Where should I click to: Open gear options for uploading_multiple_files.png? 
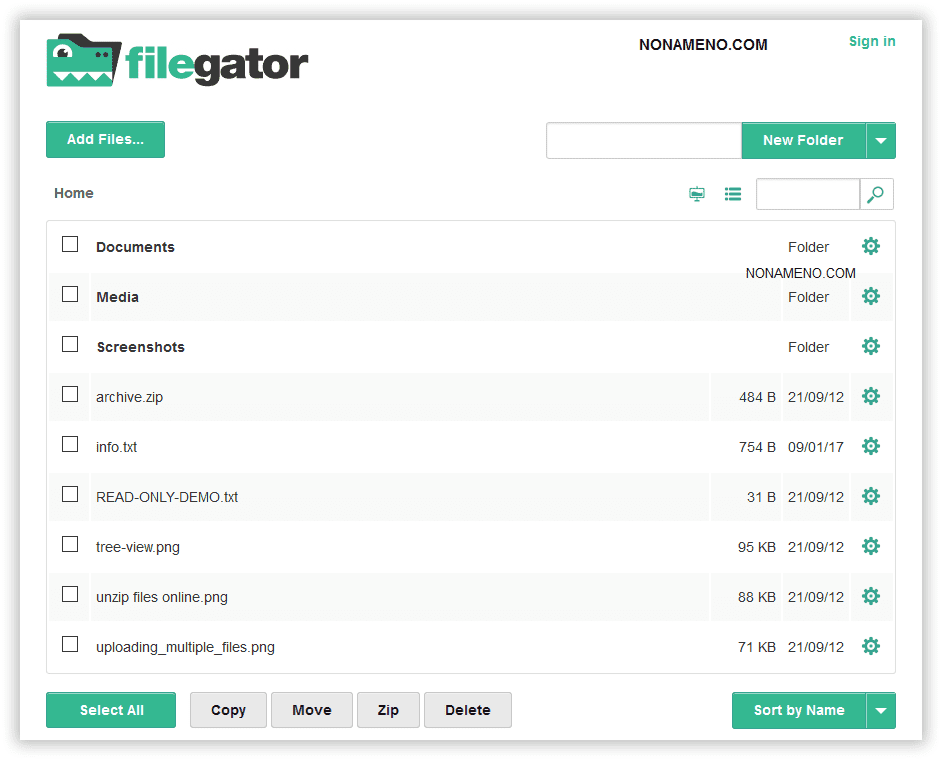coord(871,646)
